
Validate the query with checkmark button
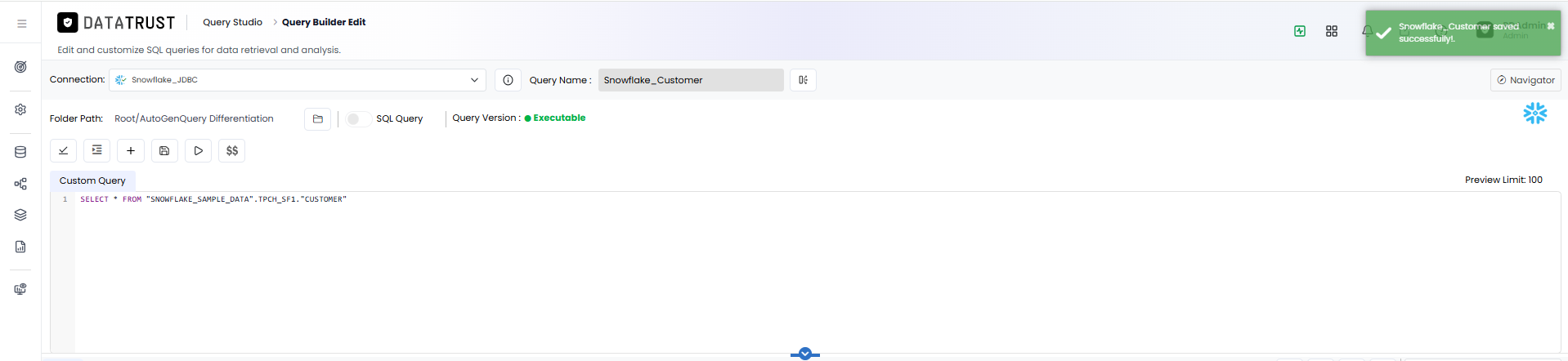(x=64, y=150)
